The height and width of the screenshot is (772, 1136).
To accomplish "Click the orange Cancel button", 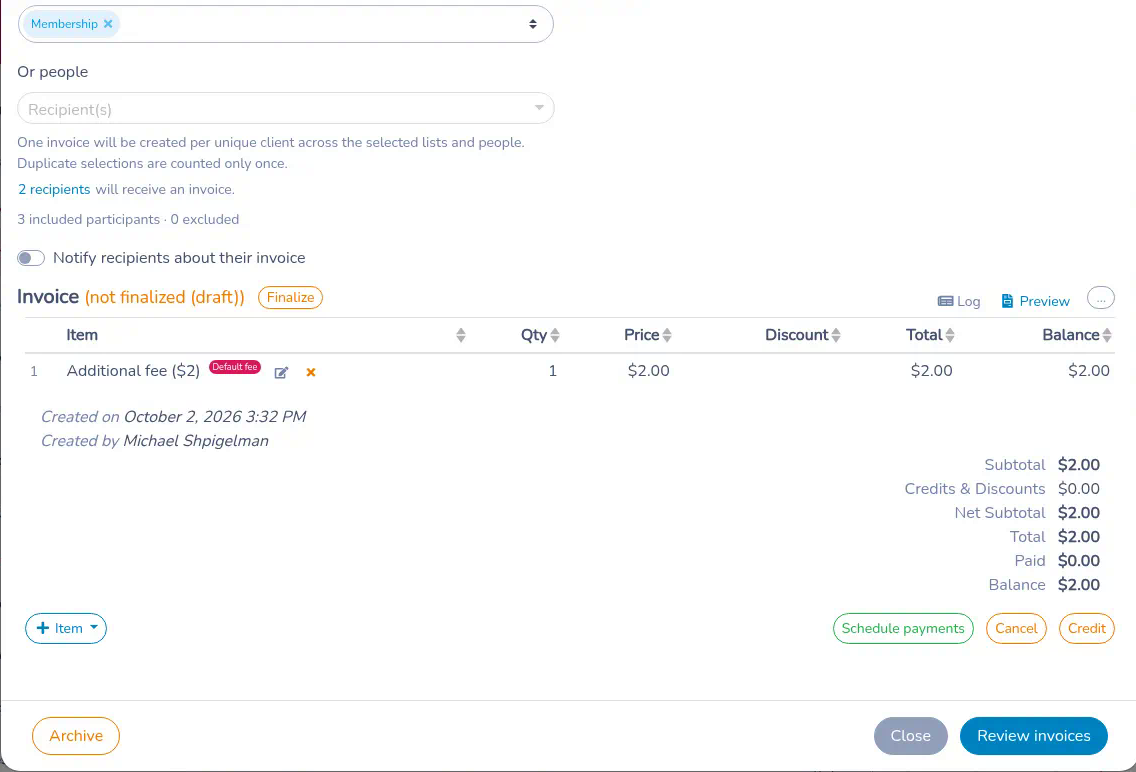I will [x=1016, y=629].
